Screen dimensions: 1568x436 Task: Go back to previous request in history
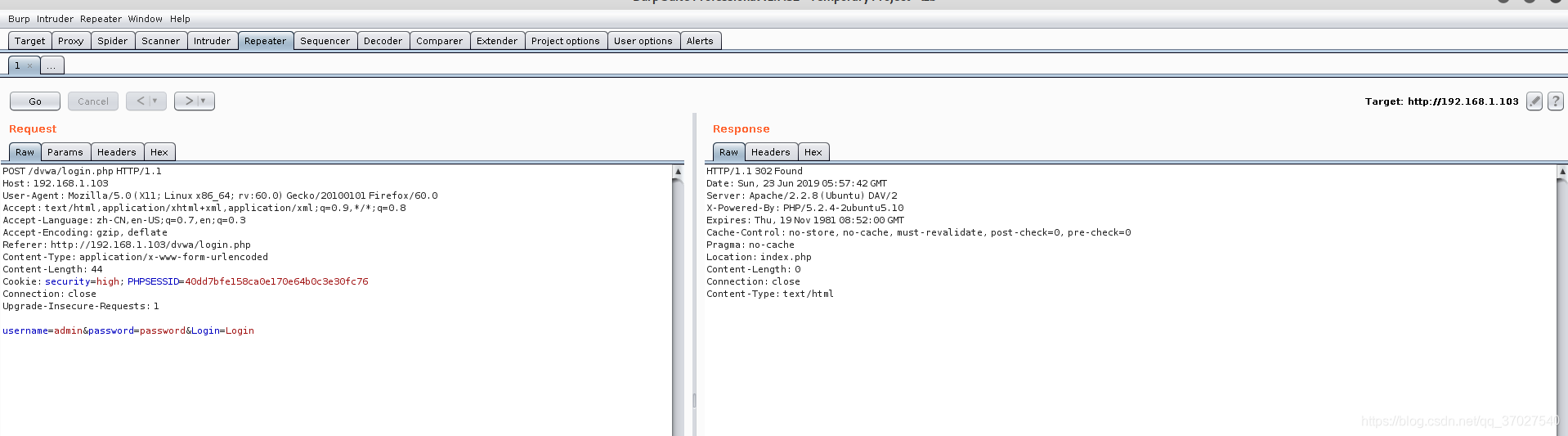(141, 101)
